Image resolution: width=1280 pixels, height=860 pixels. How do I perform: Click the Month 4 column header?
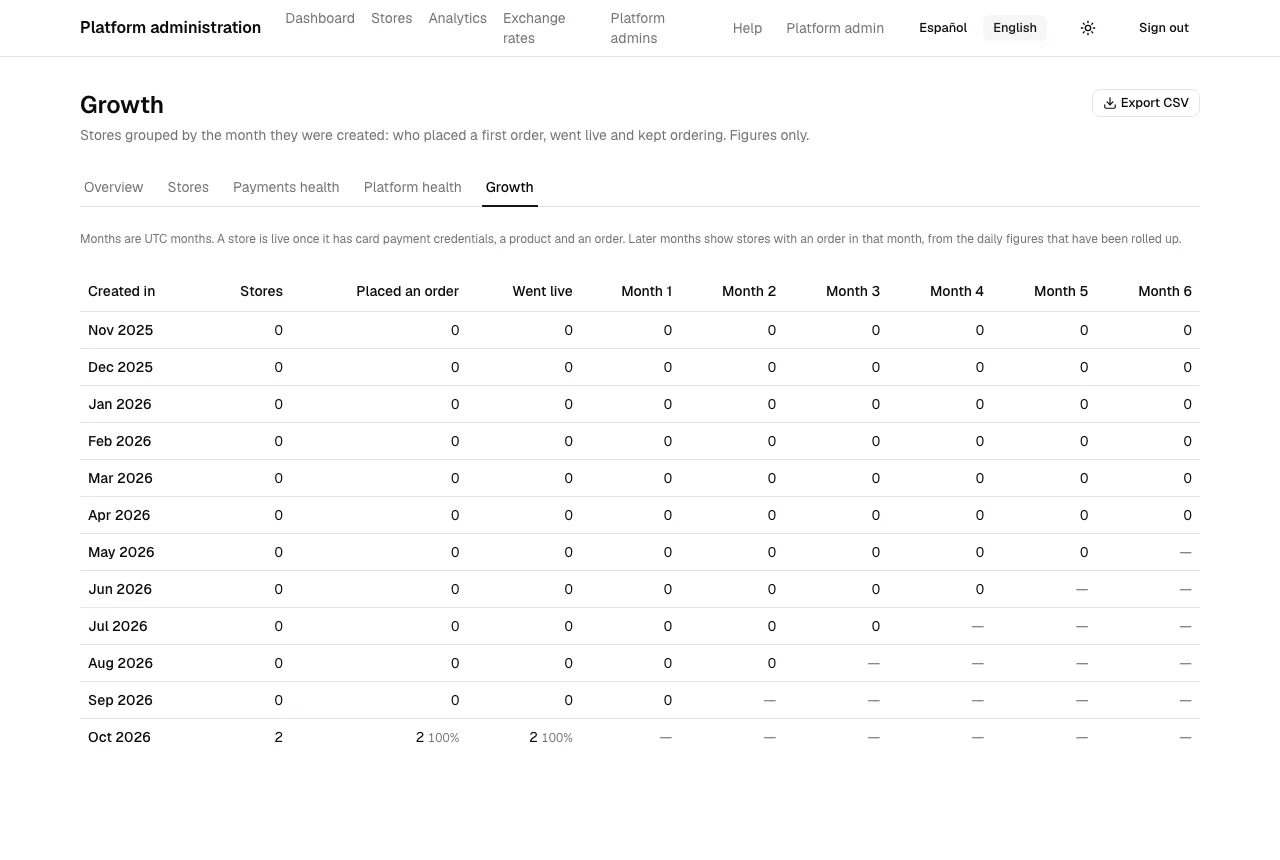coord(957,292)
